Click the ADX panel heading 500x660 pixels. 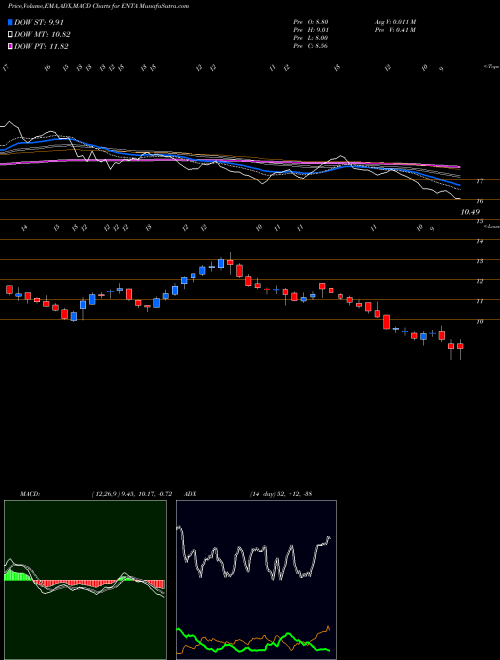pyautogui.click(x=191, y=494)
